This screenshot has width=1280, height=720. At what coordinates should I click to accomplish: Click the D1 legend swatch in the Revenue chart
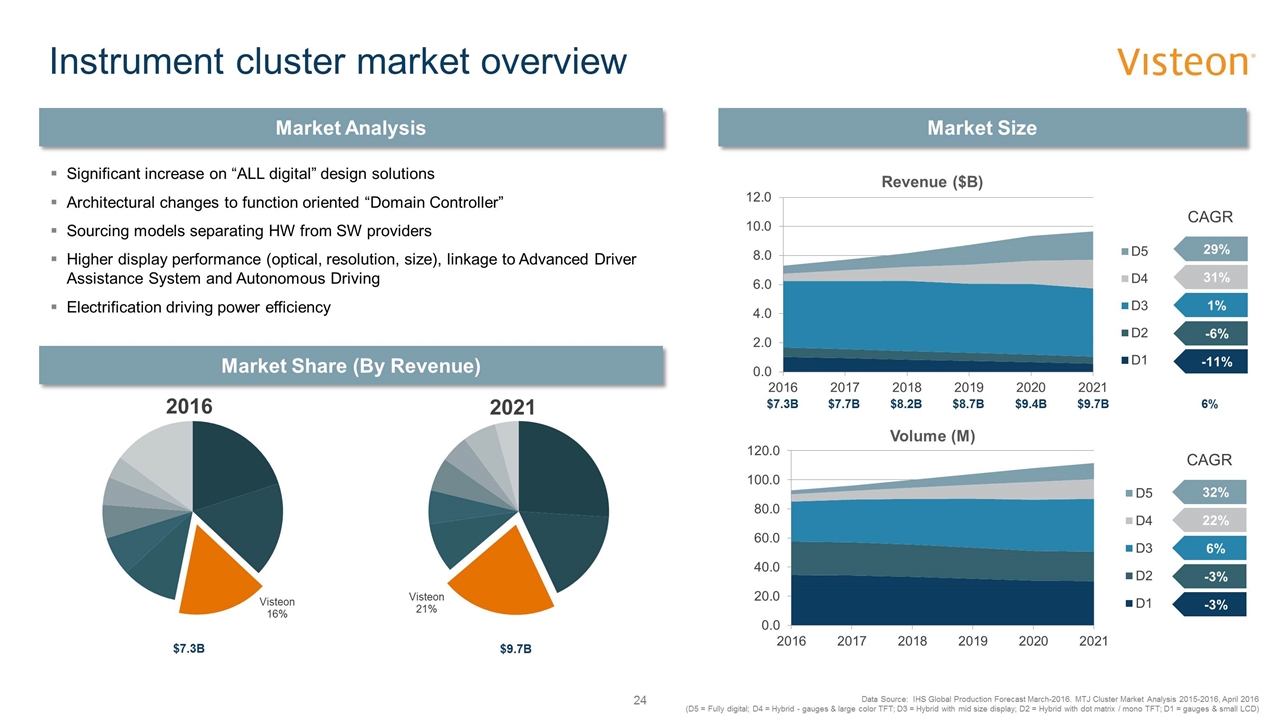(x=1127, y=360)
